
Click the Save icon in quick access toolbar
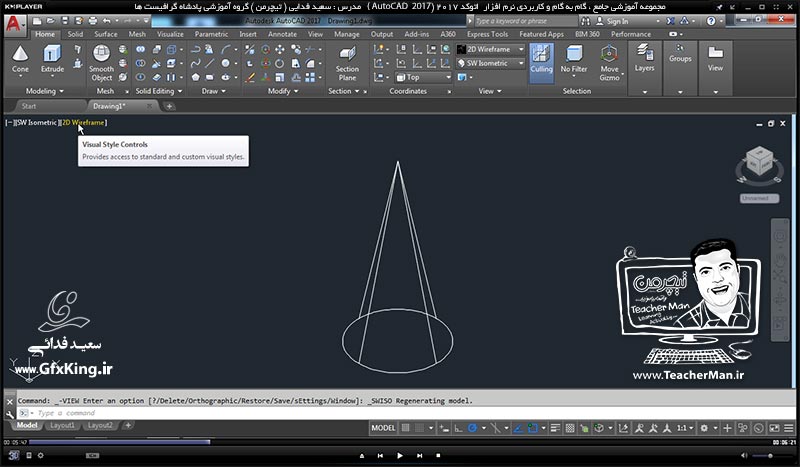(65, 21)
